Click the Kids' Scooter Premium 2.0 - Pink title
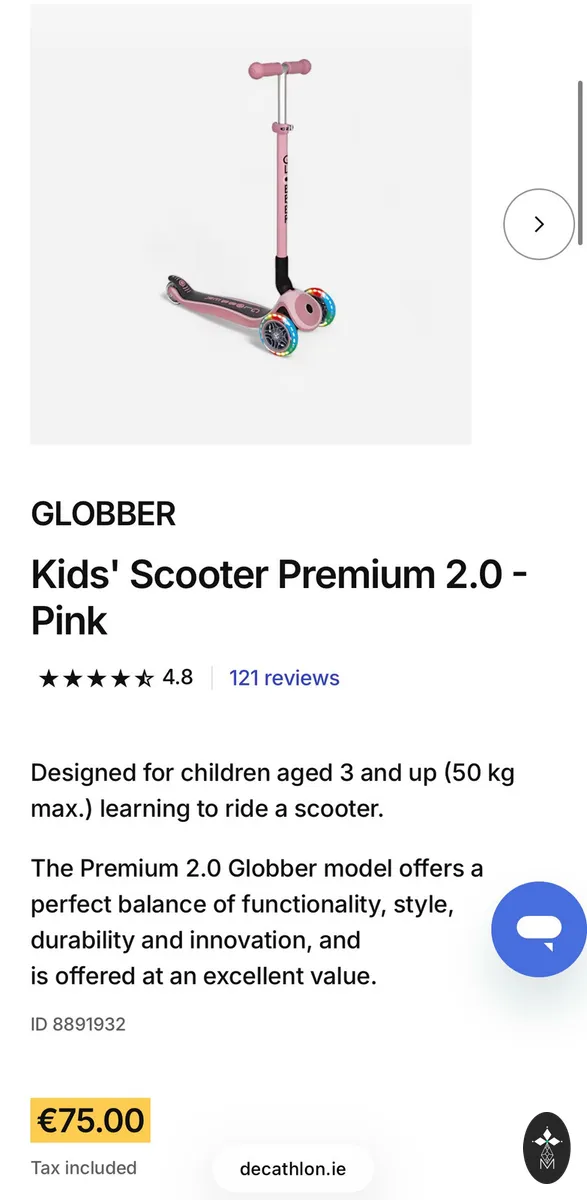Viewport: 587px width, 1200px height. click(280, 597)
